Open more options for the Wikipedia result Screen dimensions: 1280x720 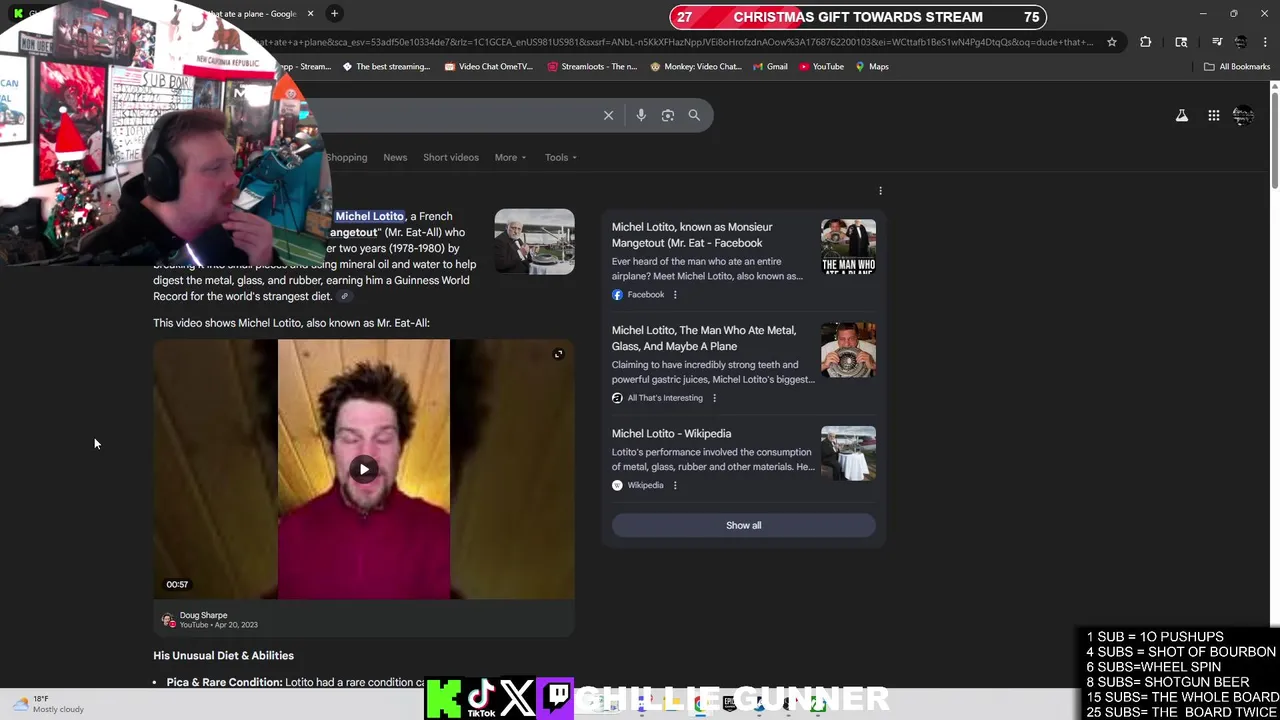pos(675,486)
